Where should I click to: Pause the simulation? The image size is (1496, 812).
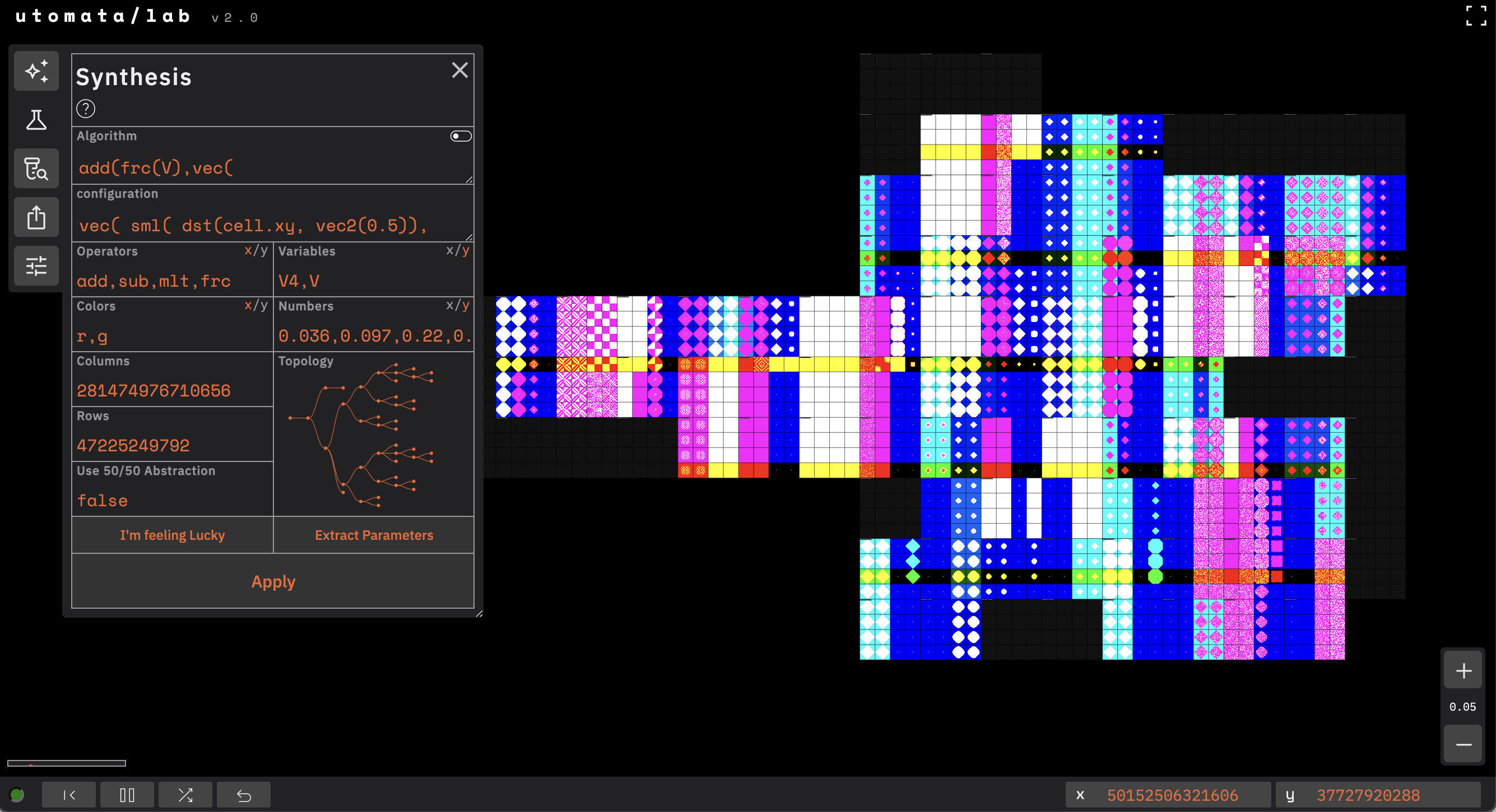[127, 795]
